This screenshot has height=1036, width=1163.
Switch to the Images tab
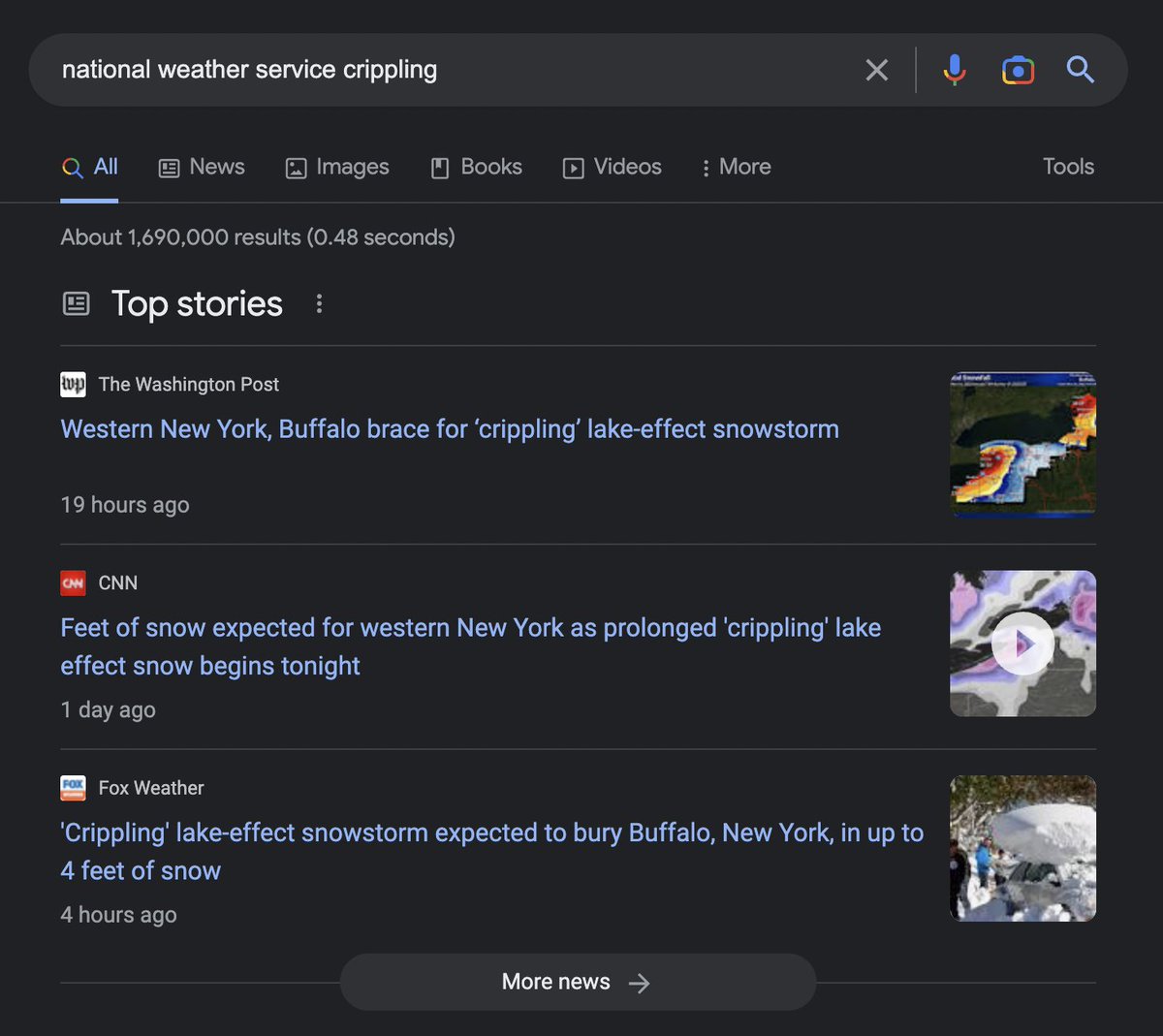pyautogui.click(x=337, y=167)
